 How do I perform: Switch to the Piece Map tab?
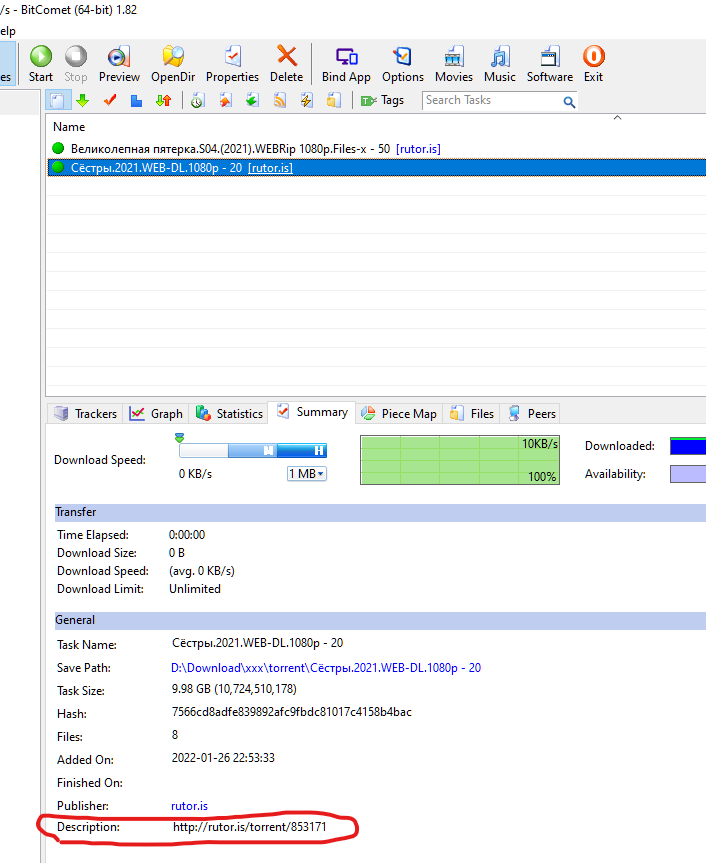[x=399, y=413]
